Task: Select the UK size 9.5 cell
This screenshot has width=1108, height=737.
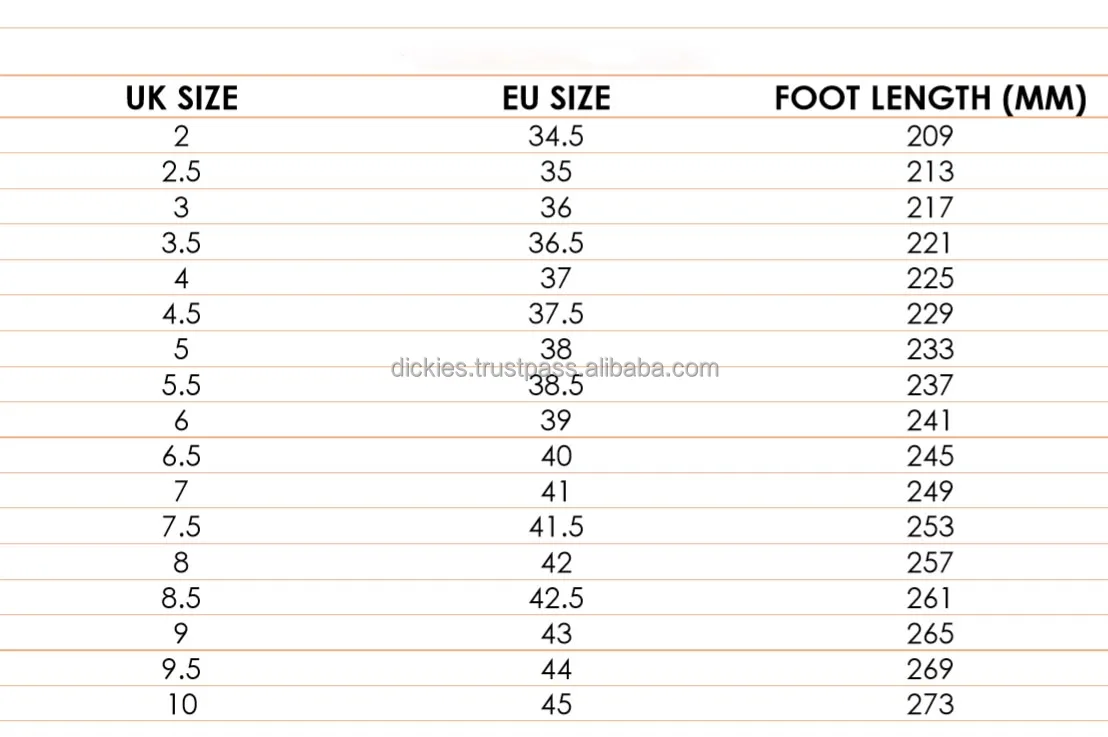Action: tap(181, 669)
